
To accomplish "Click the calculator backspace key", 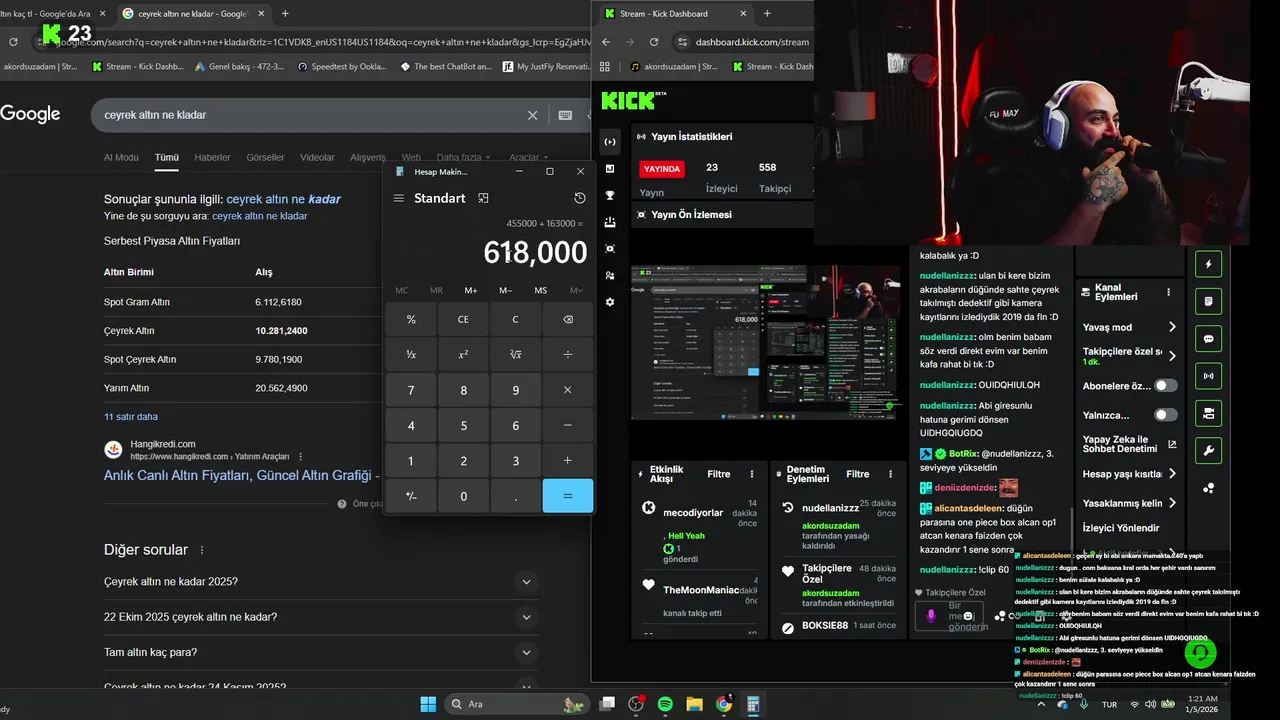I will point(568,319).
